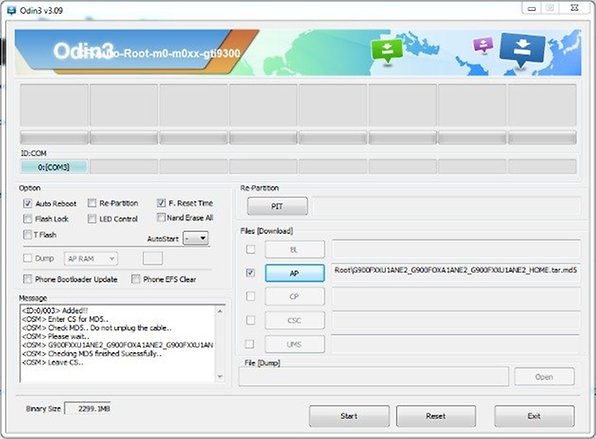Screen dimensions: 596x439
Task: Select the 0:[COM3] port slot
Action: pos(54,167)
